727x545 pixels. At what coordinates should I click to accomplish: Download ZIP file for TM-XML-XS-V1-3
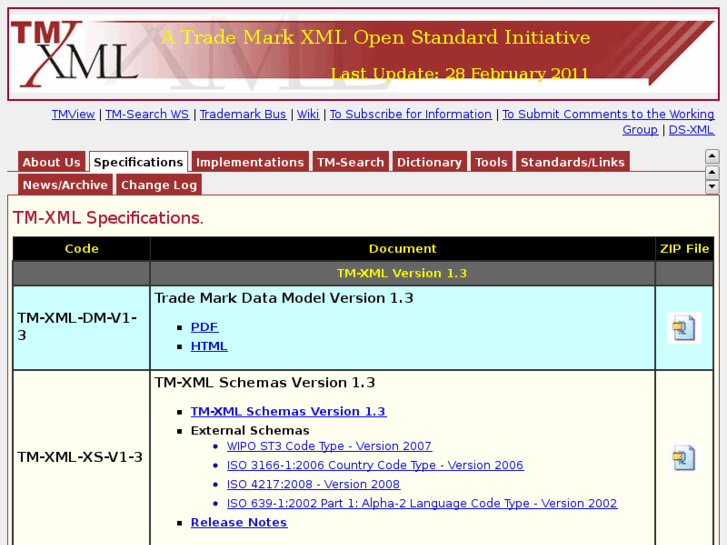[x=684, y=457]
